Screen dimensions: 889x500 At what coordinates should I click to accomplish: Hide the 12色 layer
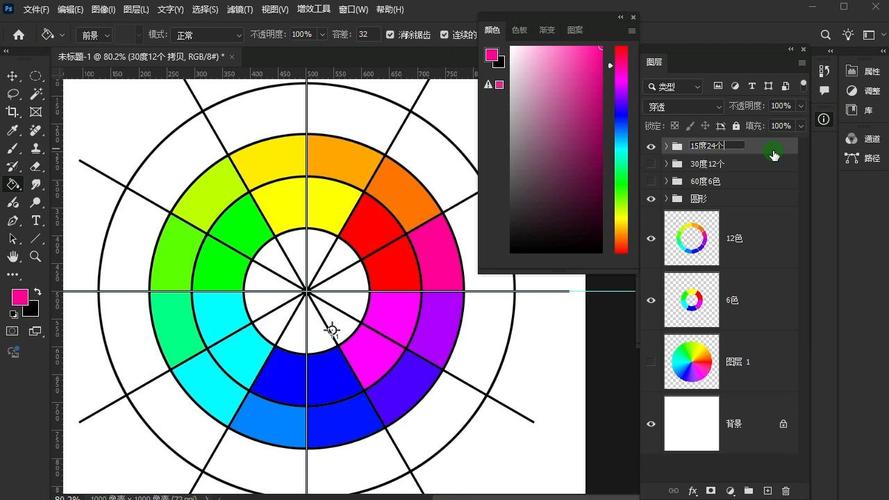(651, 239)
